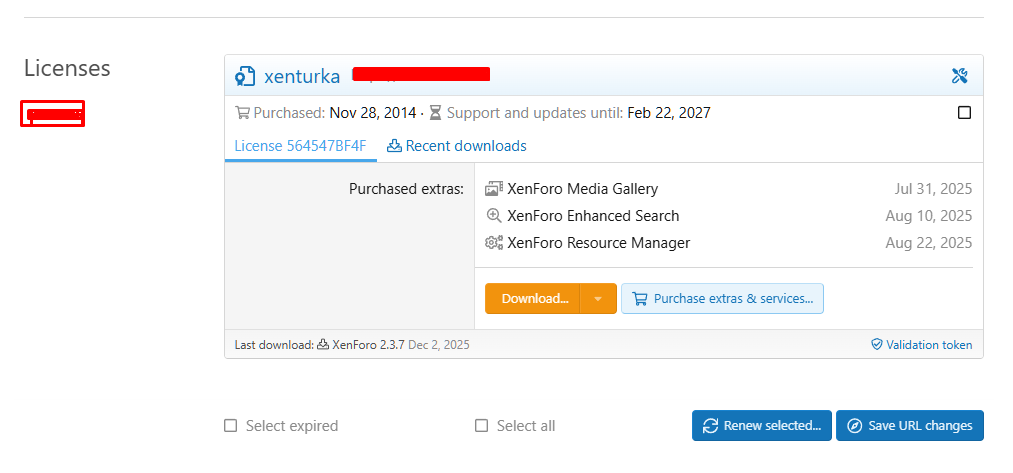This screenshot has height=473, width=1013.
Task: Click the Resource Manager gears icon
Action: 494,243
